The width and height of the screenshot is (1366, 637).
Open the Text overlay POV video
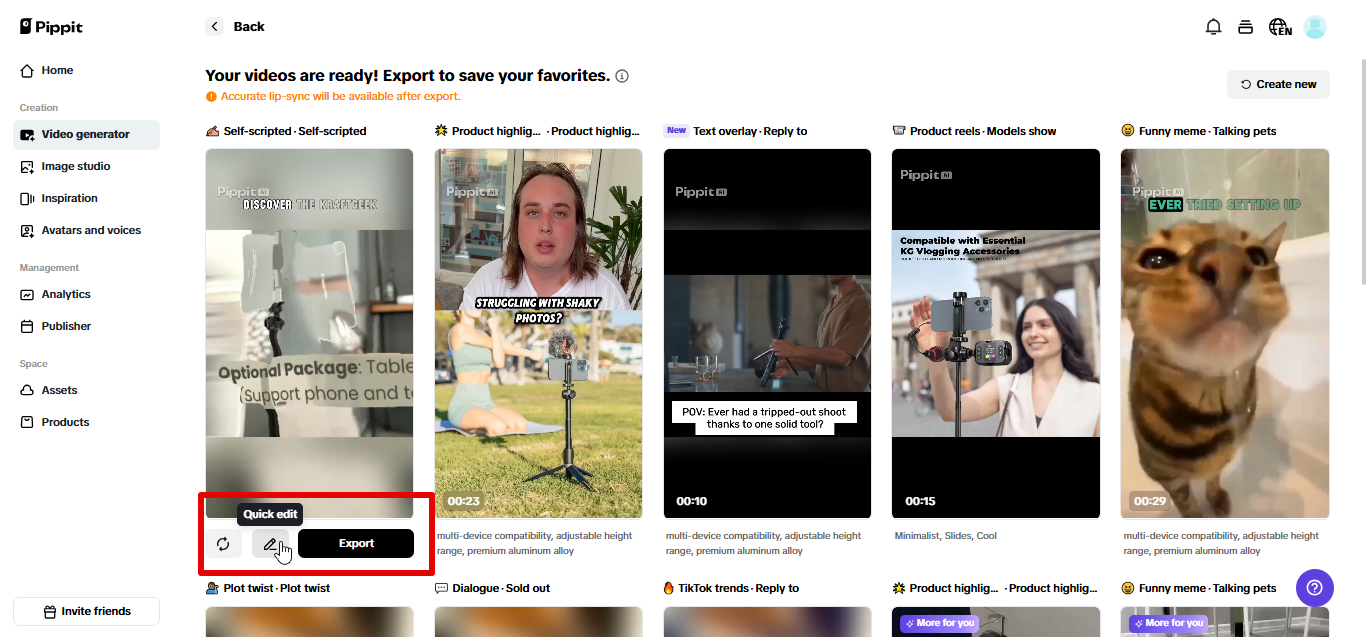[x=767, y=333]
